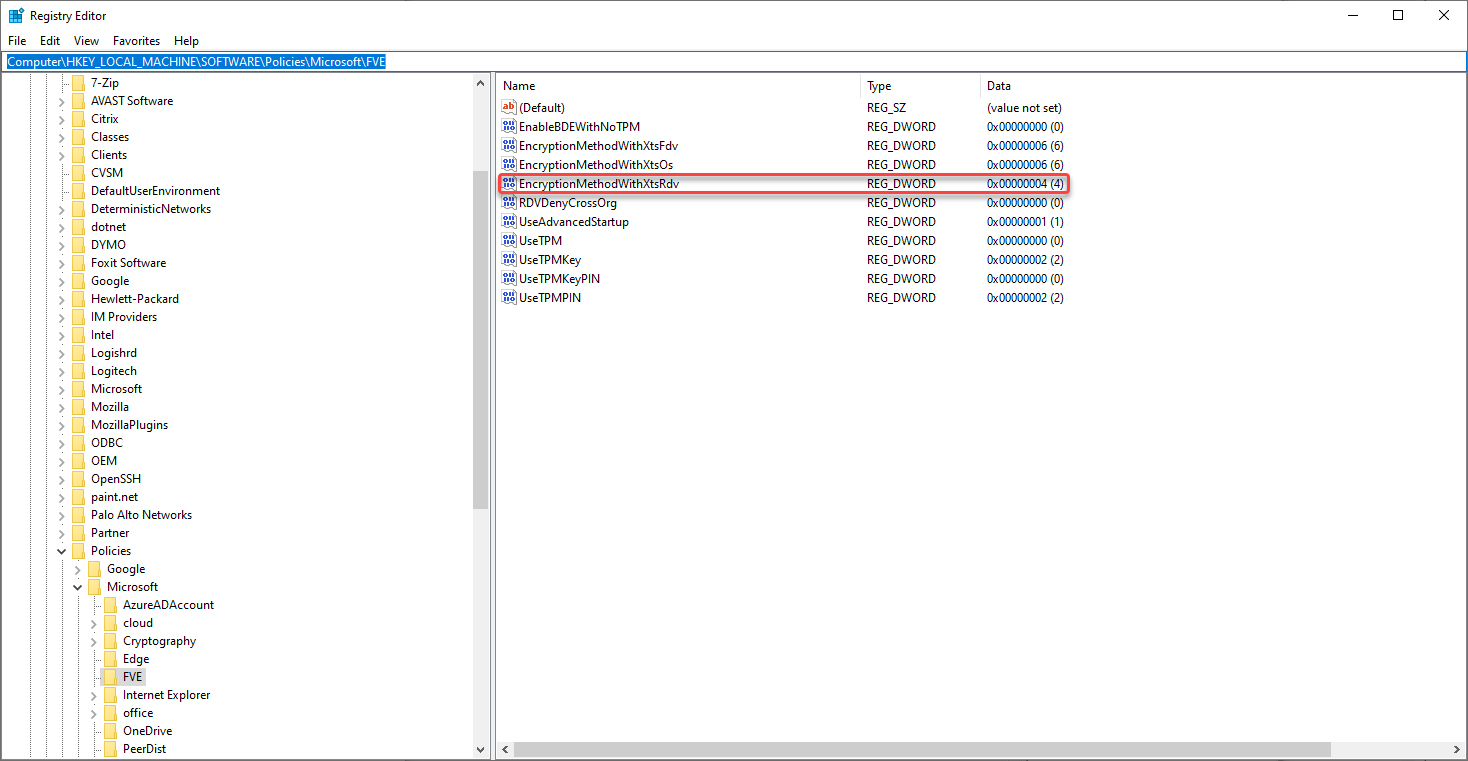This screenshot has width=1468, height=761.
Task: Click the EncryptionMethodWithXtsOs DWORD icon
Action: tap(509, 165)
